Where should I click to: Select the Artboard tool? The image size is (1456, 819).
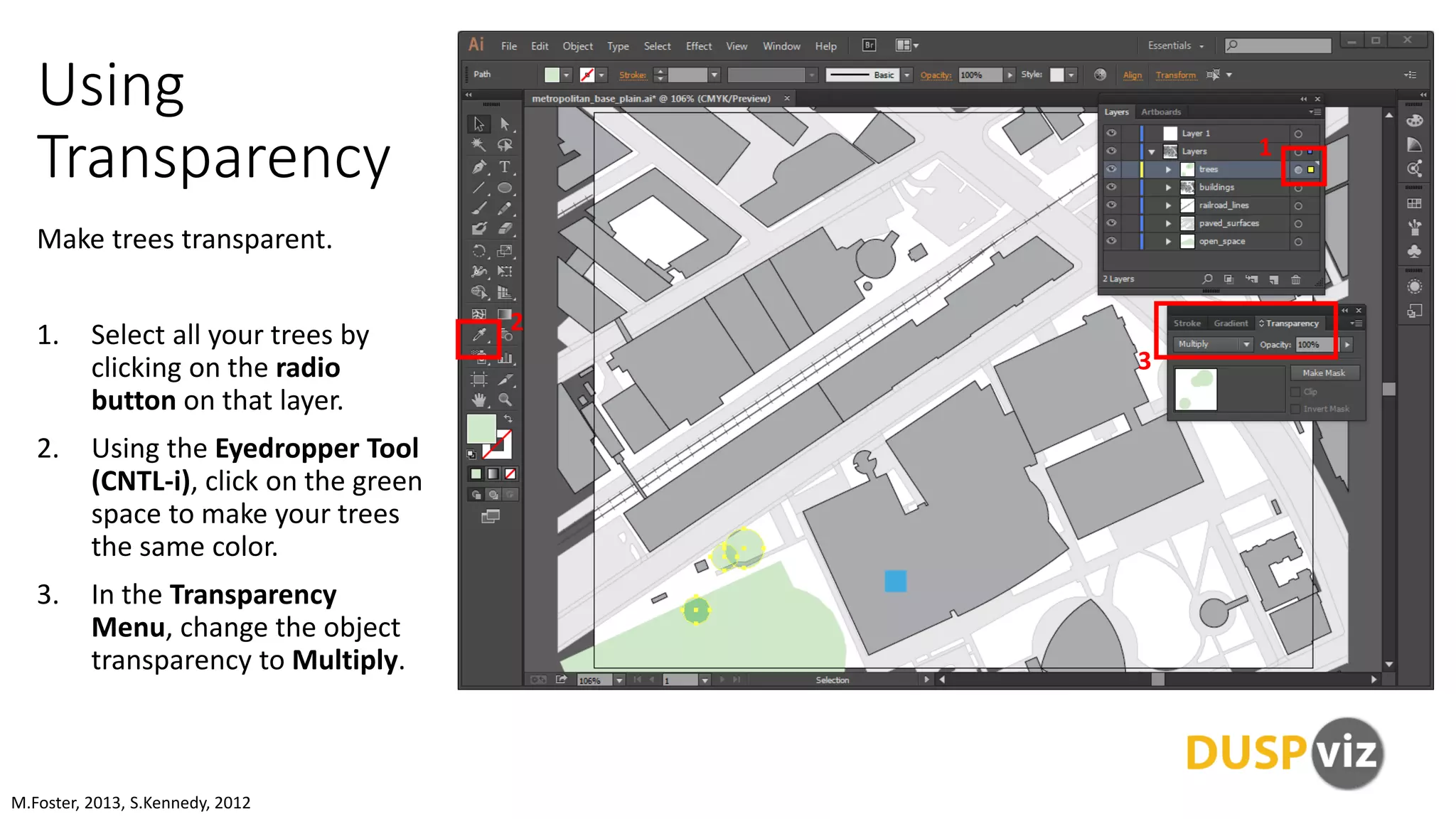(x=479, y=379)
